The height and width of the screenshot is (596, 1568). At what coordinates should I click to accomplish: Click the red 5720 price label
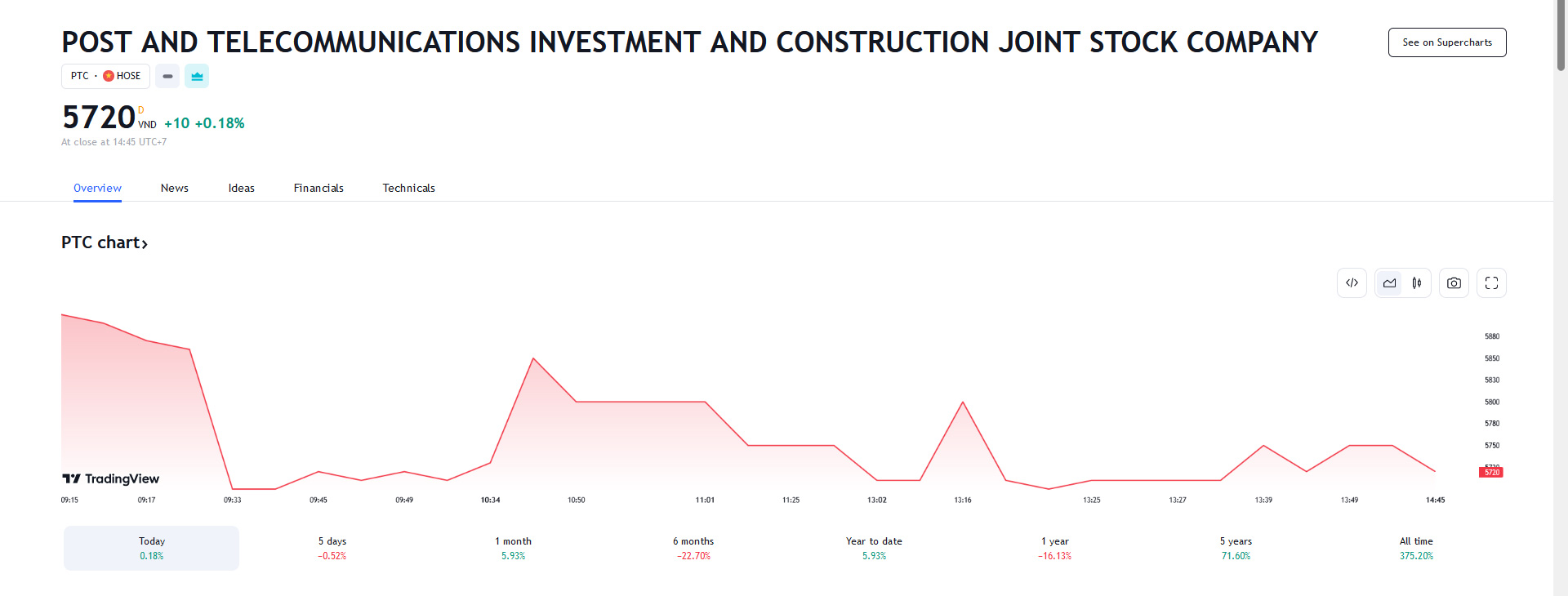click(1491, 473)
